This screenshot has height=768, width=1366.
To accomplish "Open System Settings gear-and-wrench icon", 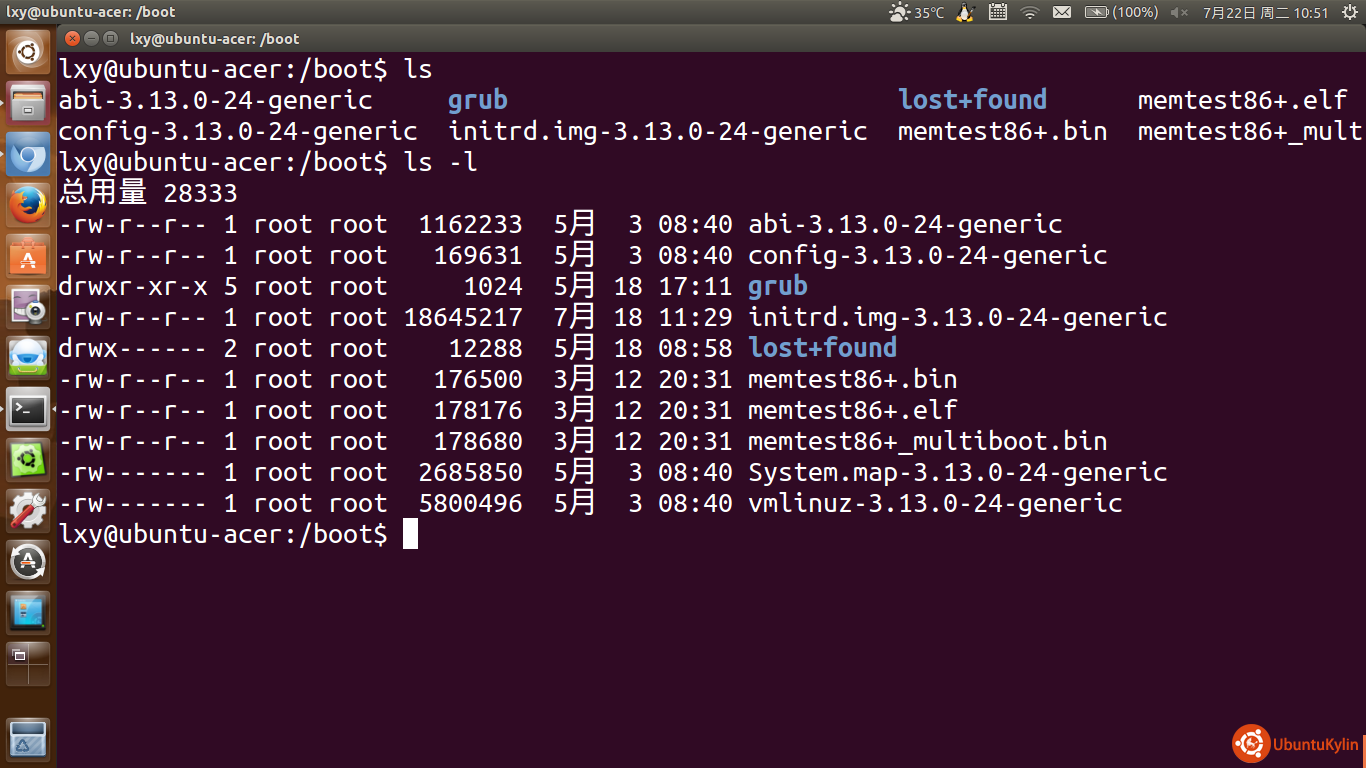I will click(x=28, y=511).
